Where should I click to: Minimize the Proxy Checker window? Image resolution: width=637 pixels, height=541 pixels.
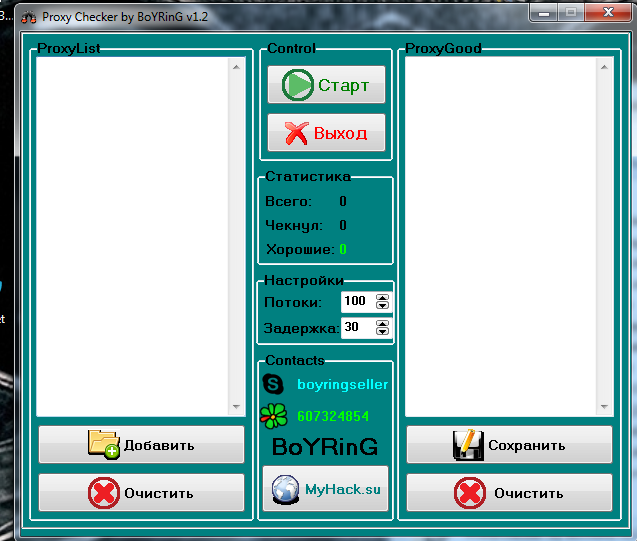coord(544,13)
